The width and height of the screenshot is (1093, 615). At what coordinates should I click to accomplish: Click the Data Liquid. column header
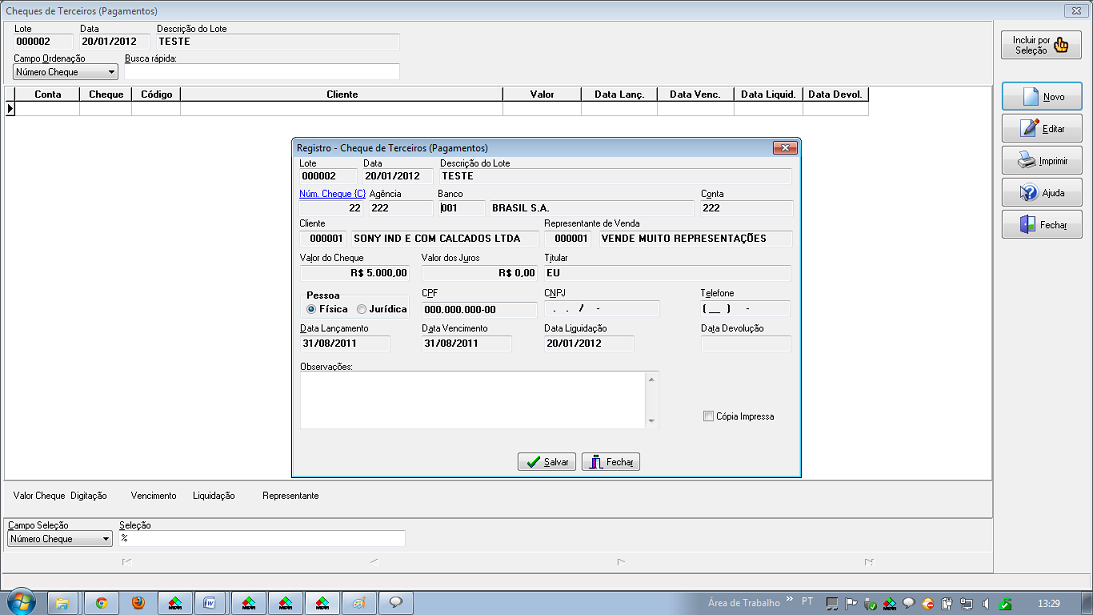click(768, 94)
